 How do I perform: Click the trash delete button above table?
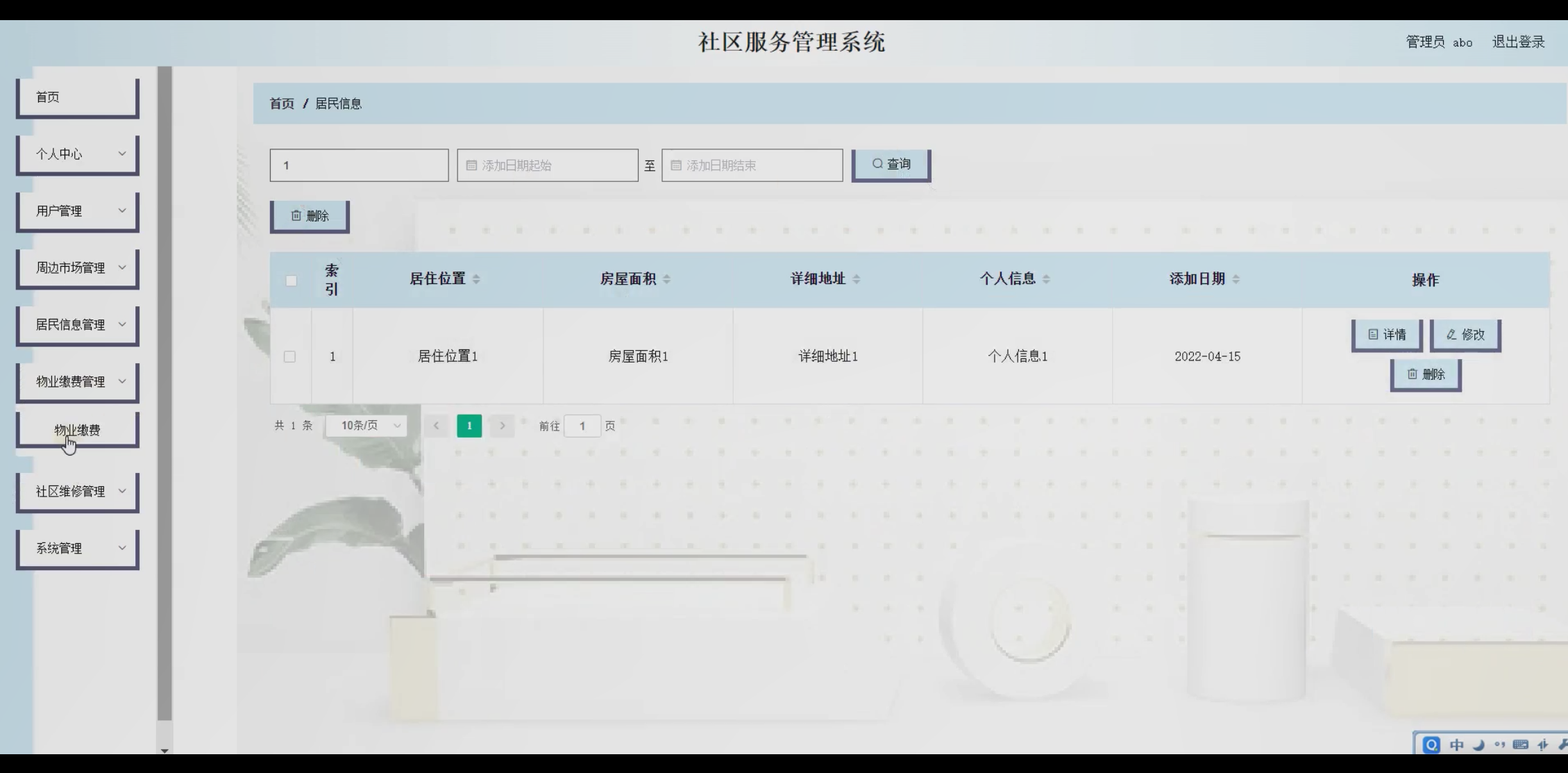[310, 216]
